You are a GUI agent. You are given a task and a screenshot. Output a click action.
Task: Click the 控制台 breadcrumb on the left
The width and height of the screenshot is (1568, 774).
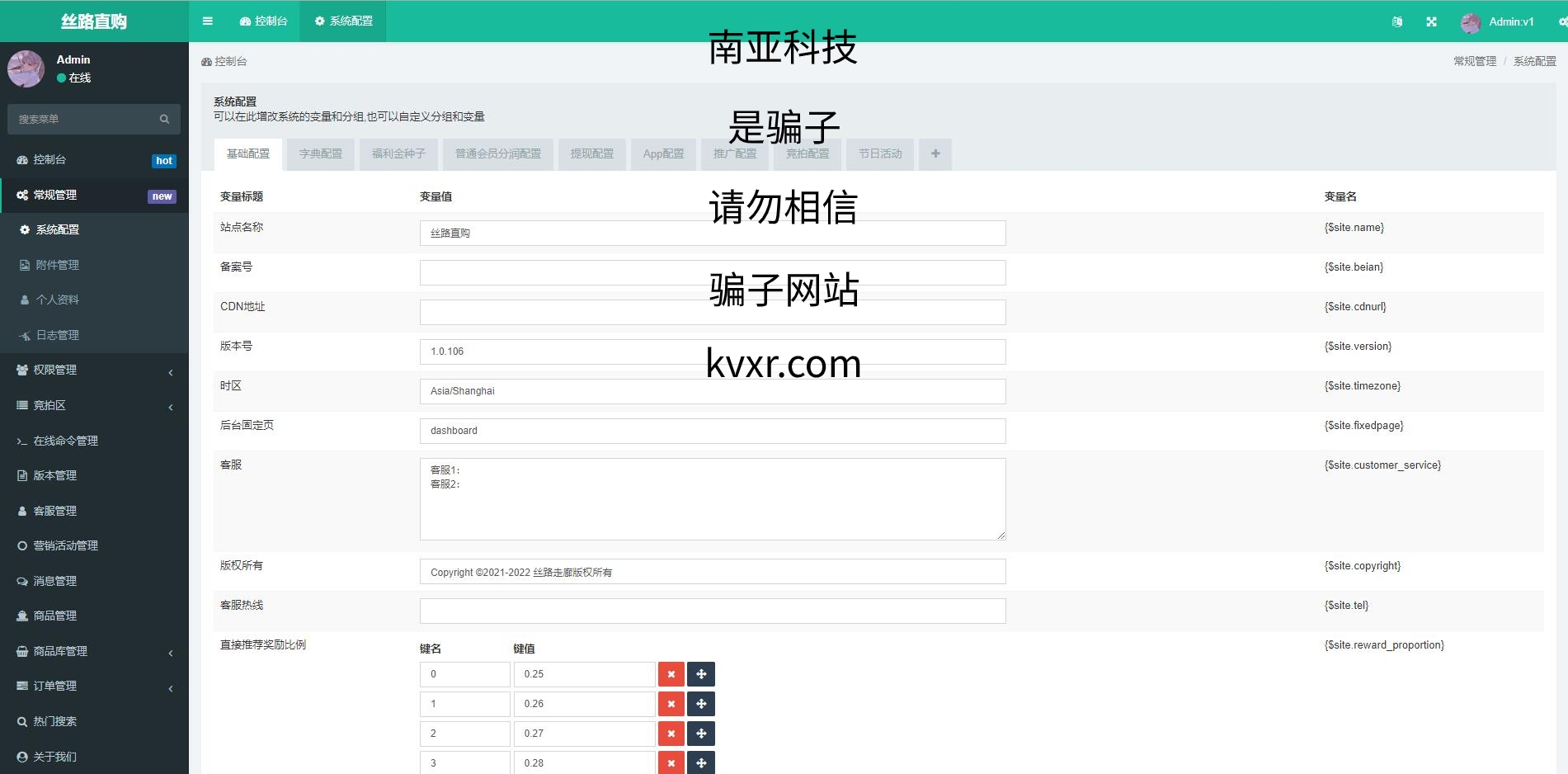pyautogui.click(x=224, y=61)
